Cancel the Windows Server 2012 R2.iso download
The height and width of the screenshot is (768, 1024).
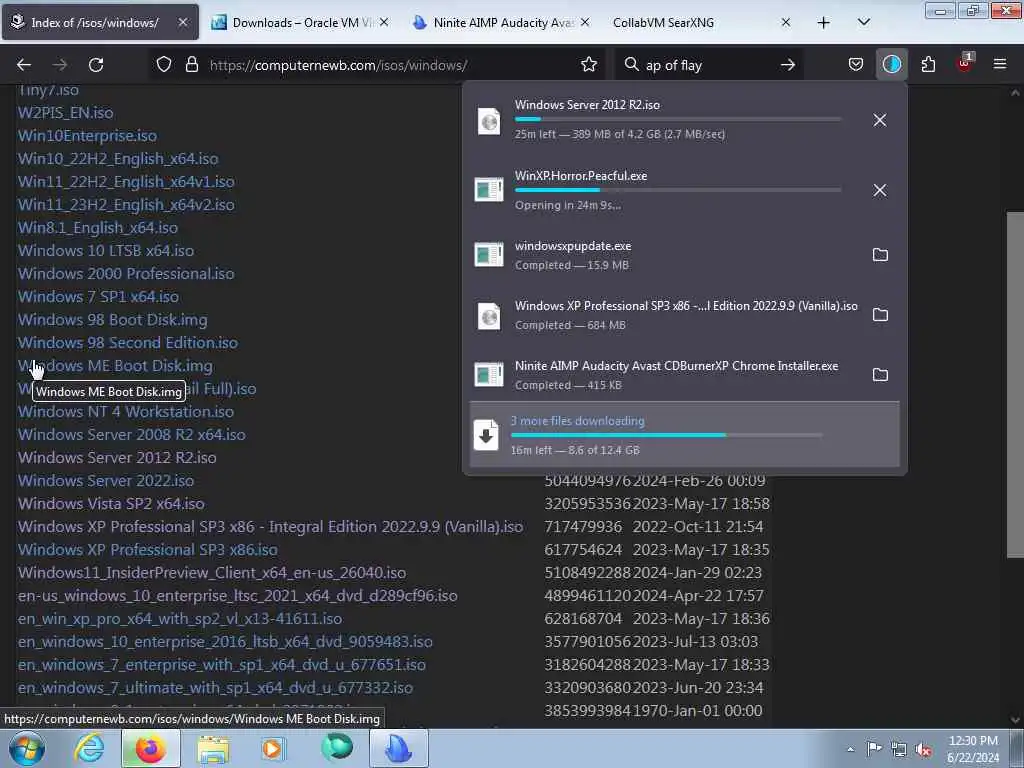[880, 120]
